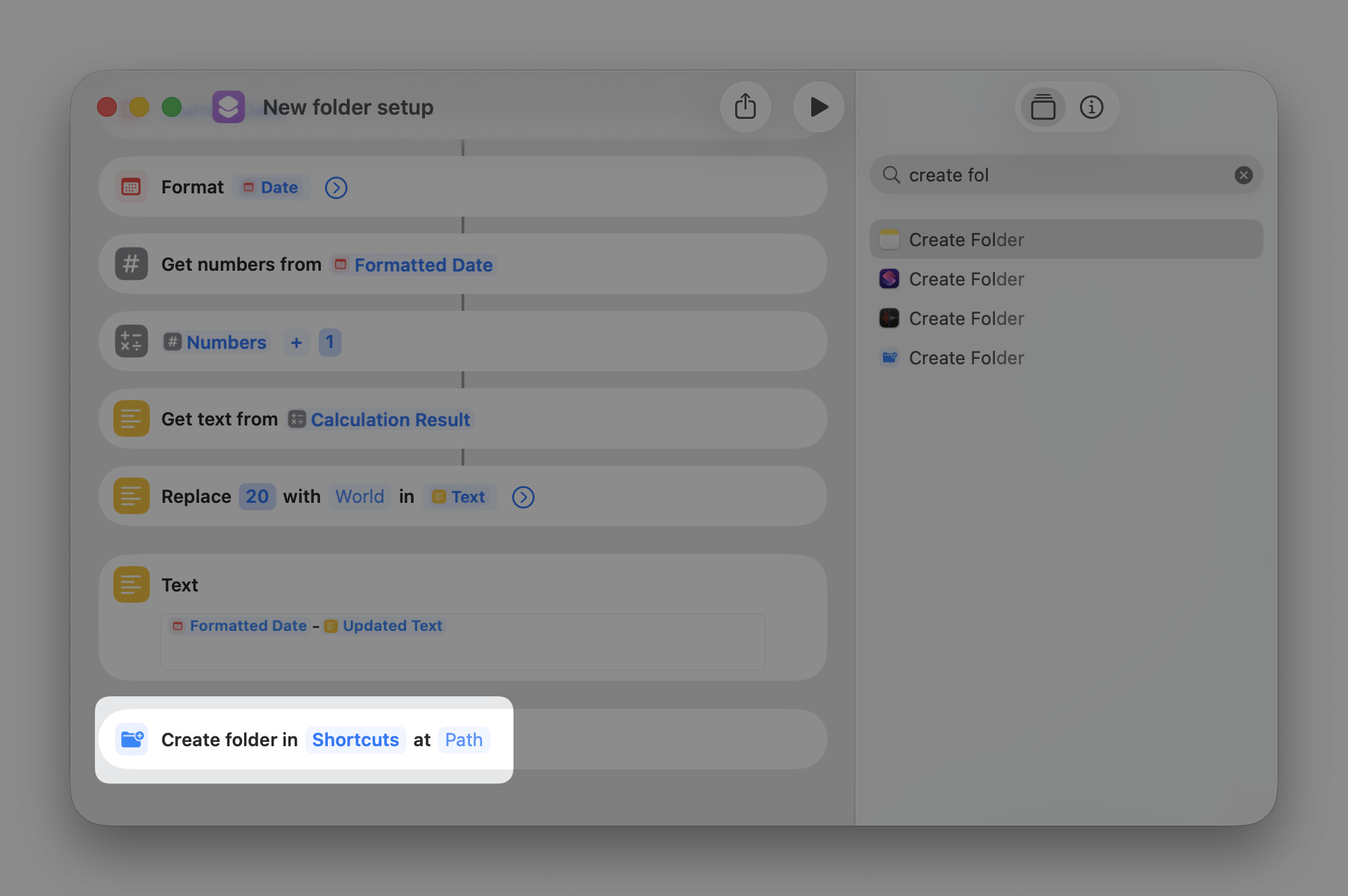Clear the search field text
Viewport: 1348px width, 896px height.
(1243, 174)
